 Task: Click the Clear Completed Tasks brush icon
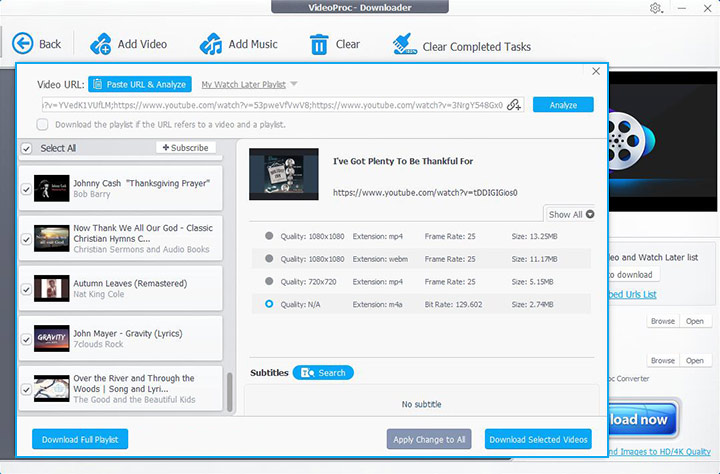[x=405, y=45]
